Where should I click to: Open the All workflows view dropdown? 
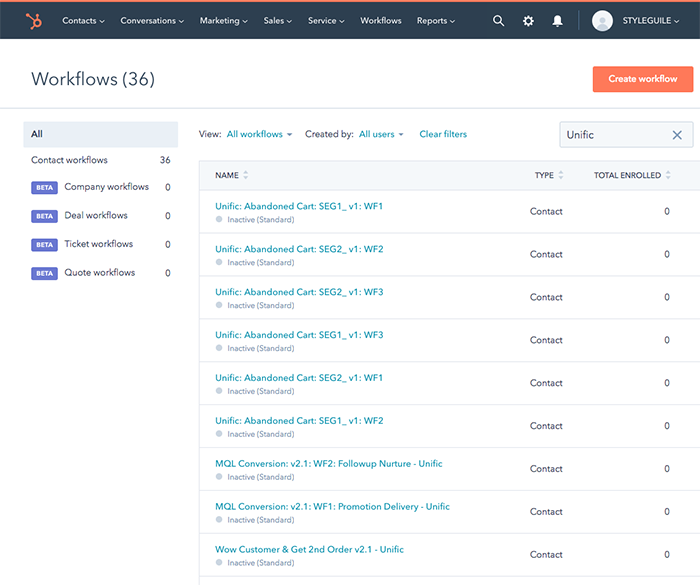point(259,134)
